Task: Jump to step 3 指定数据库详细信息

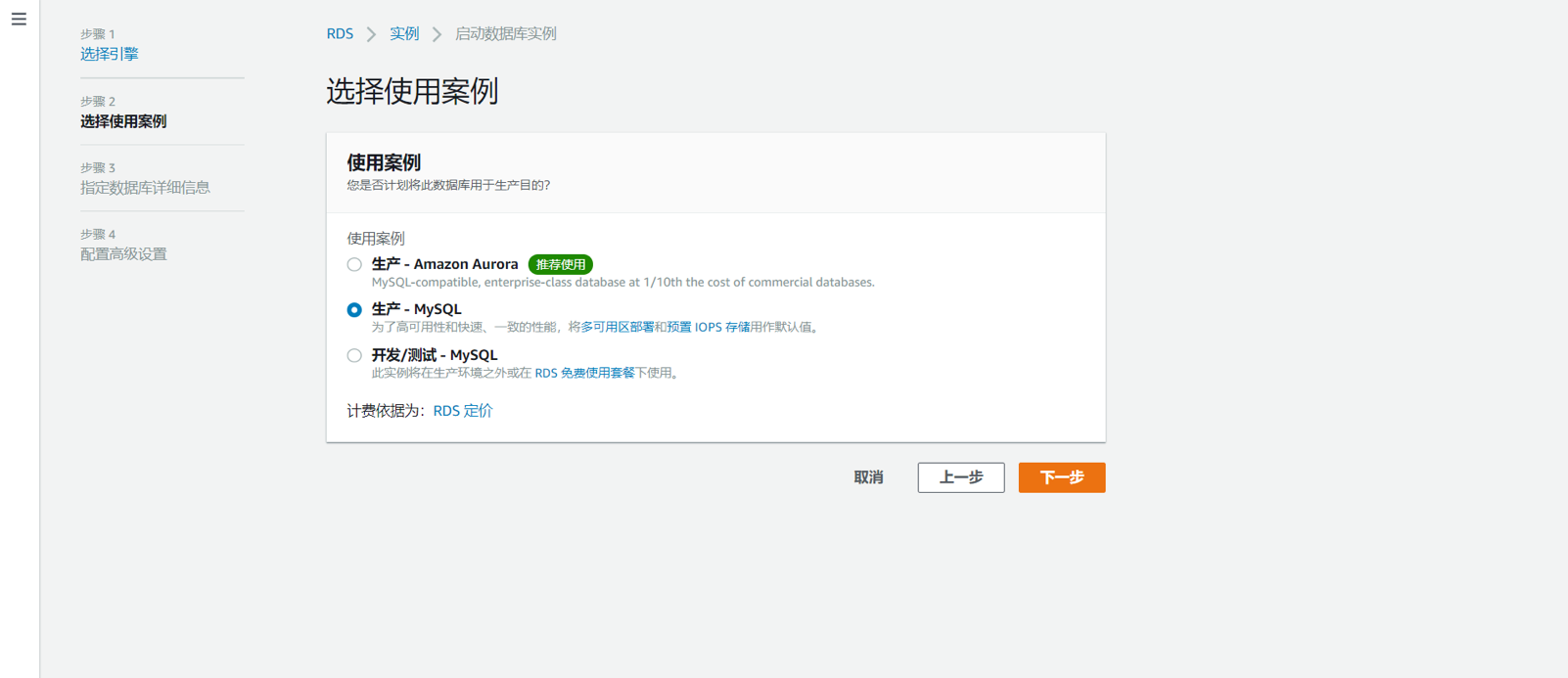Action: tap(145, 188)
